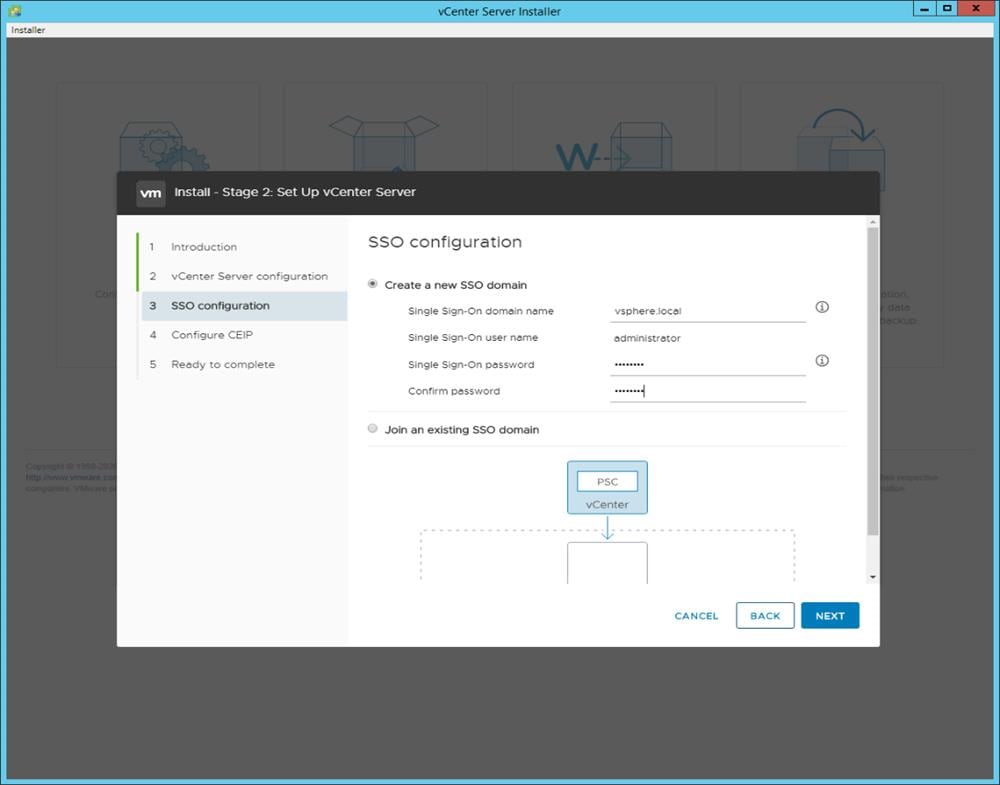Screen dimensions: 1000x785
Task: Click the CANCEL button
Action: (696, 616)
